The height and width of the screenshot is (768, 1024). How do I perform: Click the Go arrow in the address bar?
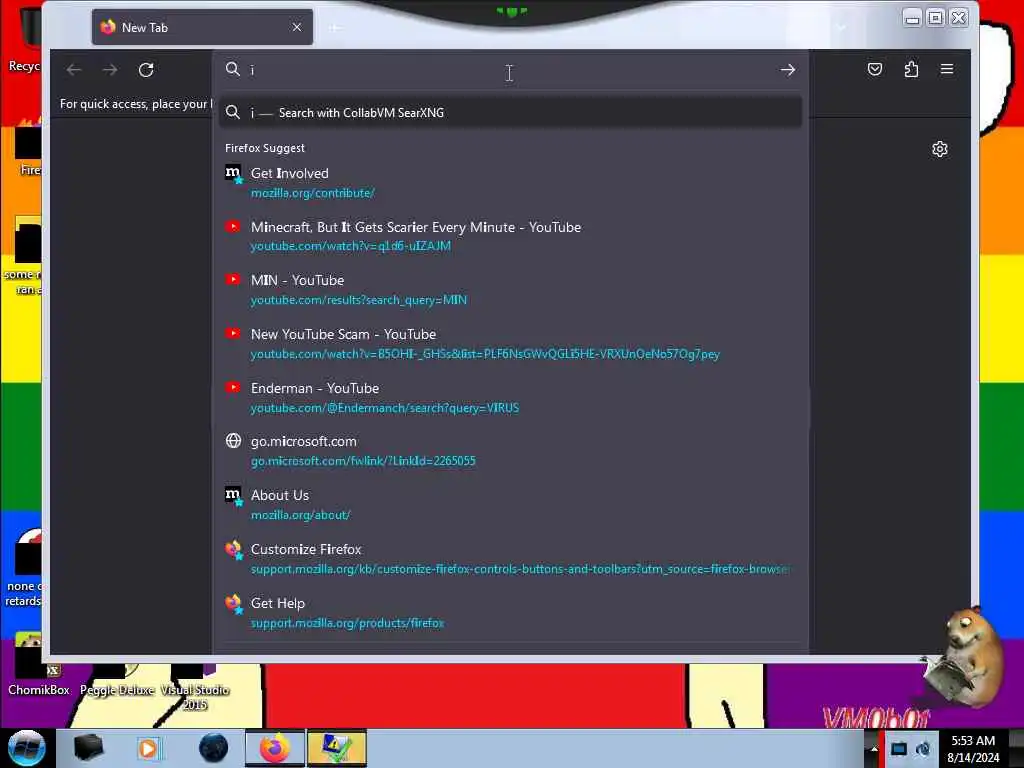788,70
